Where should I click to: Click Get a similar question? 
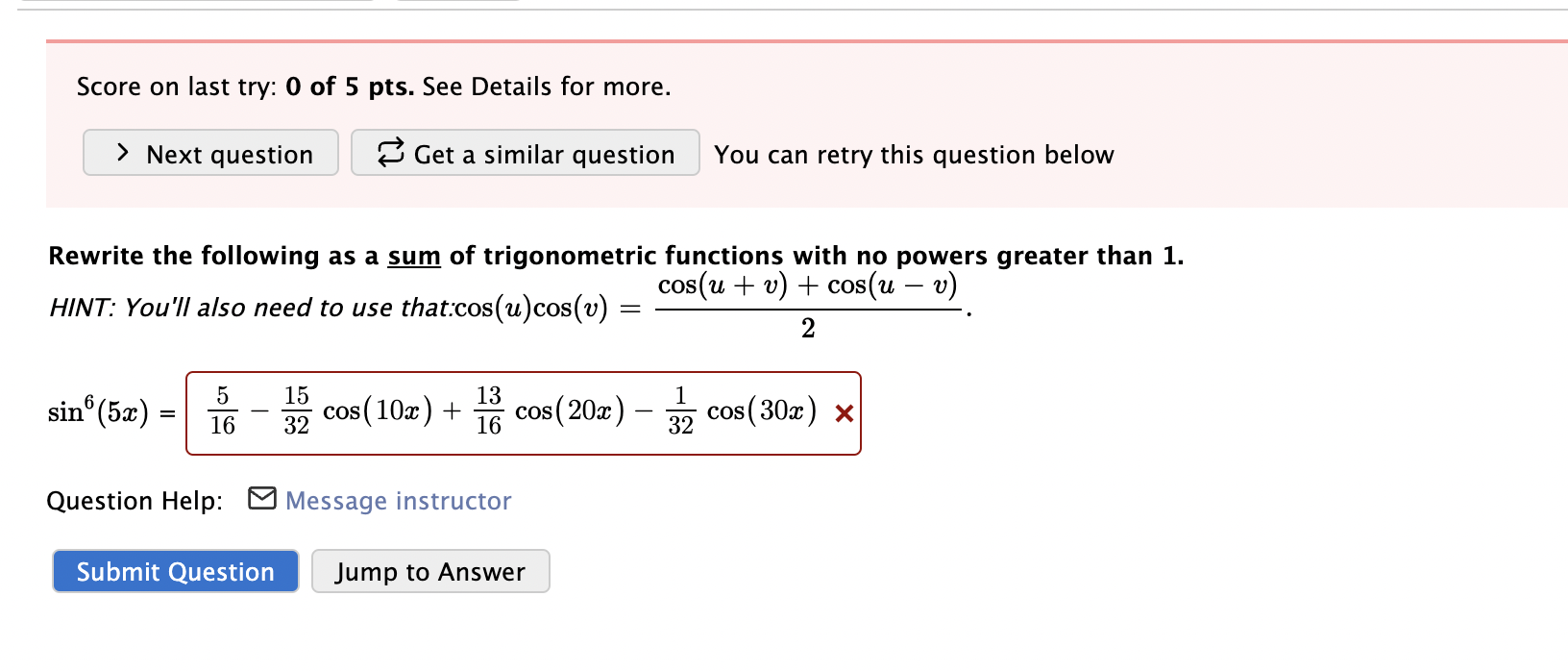525,154
